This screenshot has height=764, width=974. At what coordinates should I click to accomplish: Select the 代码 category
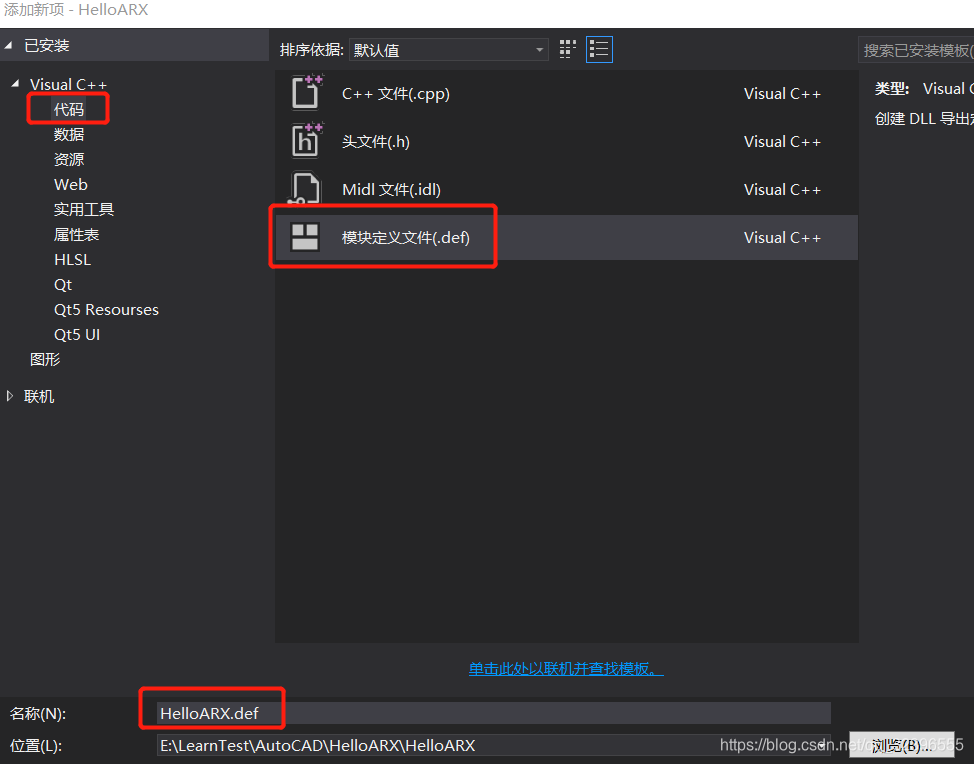click(69, 109)
